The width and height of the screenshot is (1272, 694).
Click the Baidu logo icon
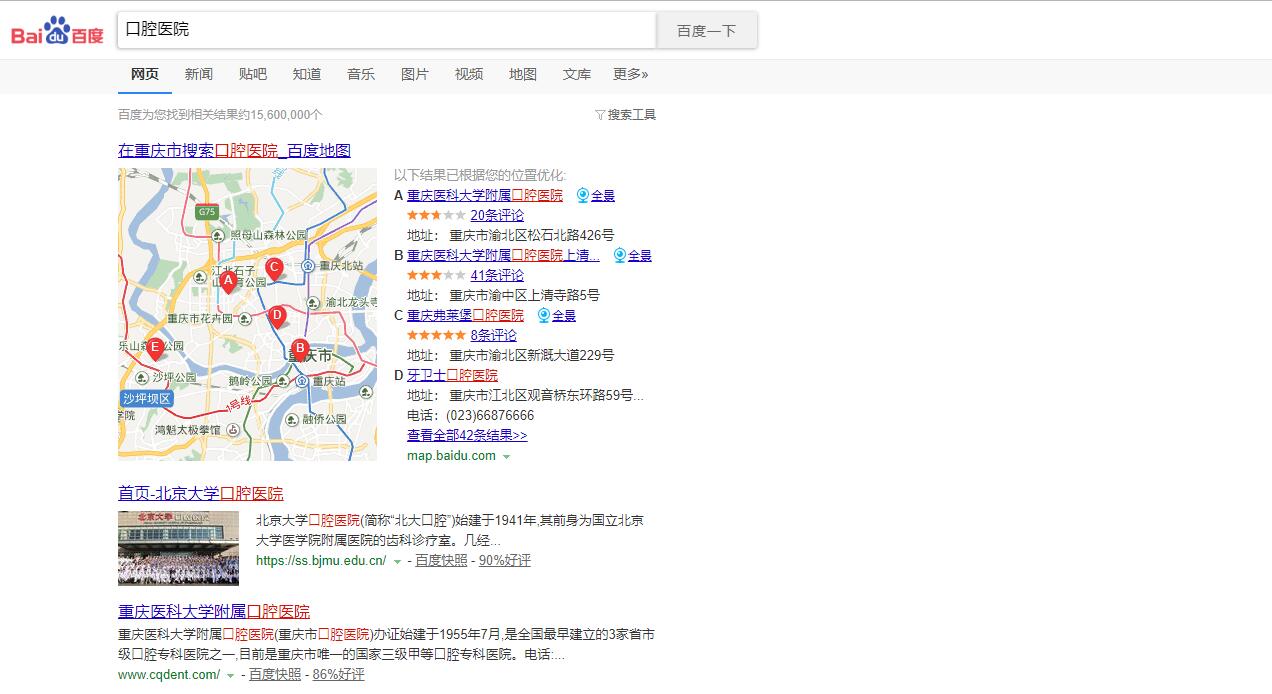[x=57, y=30]
